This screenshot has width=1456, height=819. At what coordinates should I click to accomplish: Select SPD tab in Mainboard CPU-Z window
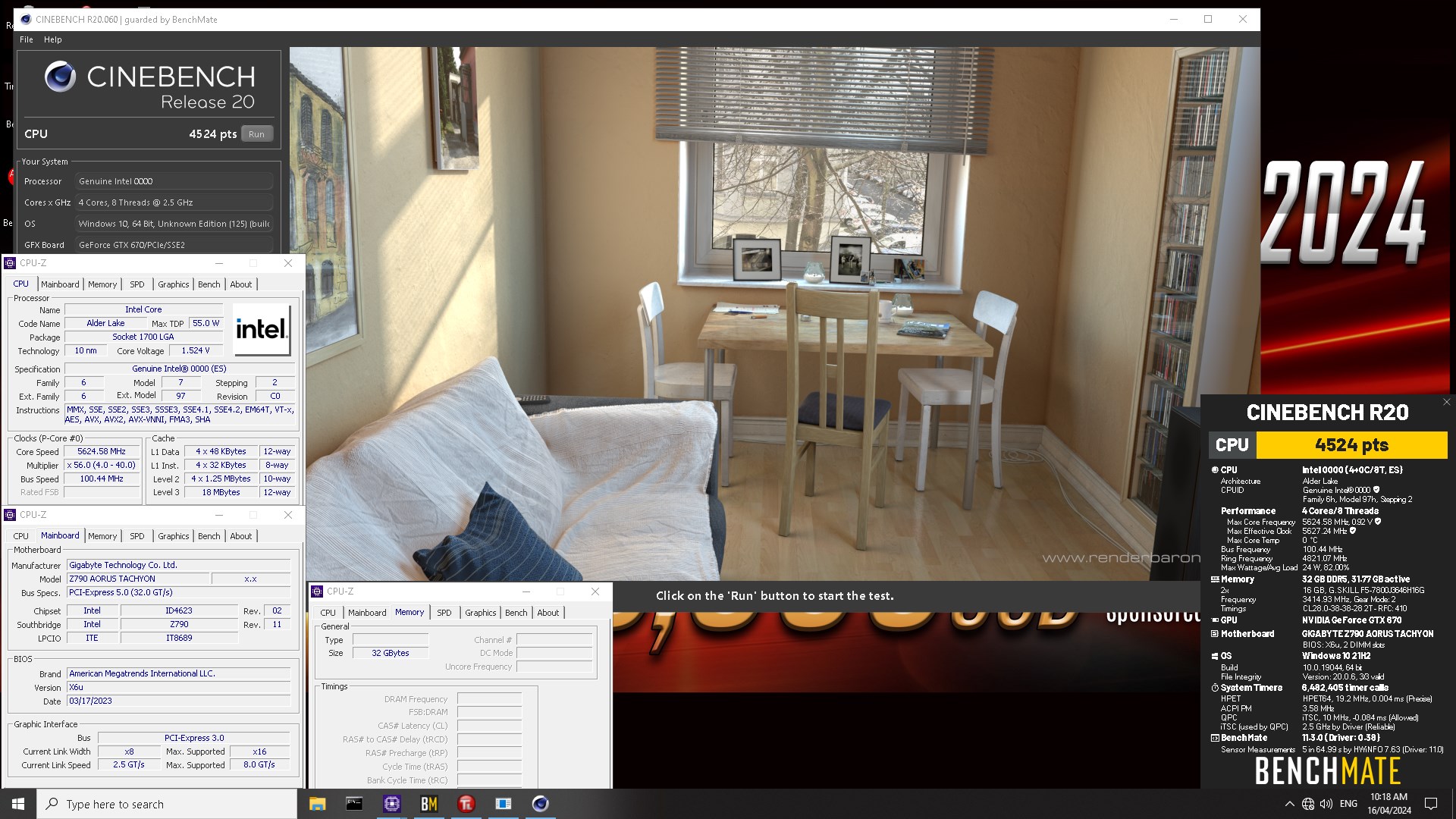point(137,536)
